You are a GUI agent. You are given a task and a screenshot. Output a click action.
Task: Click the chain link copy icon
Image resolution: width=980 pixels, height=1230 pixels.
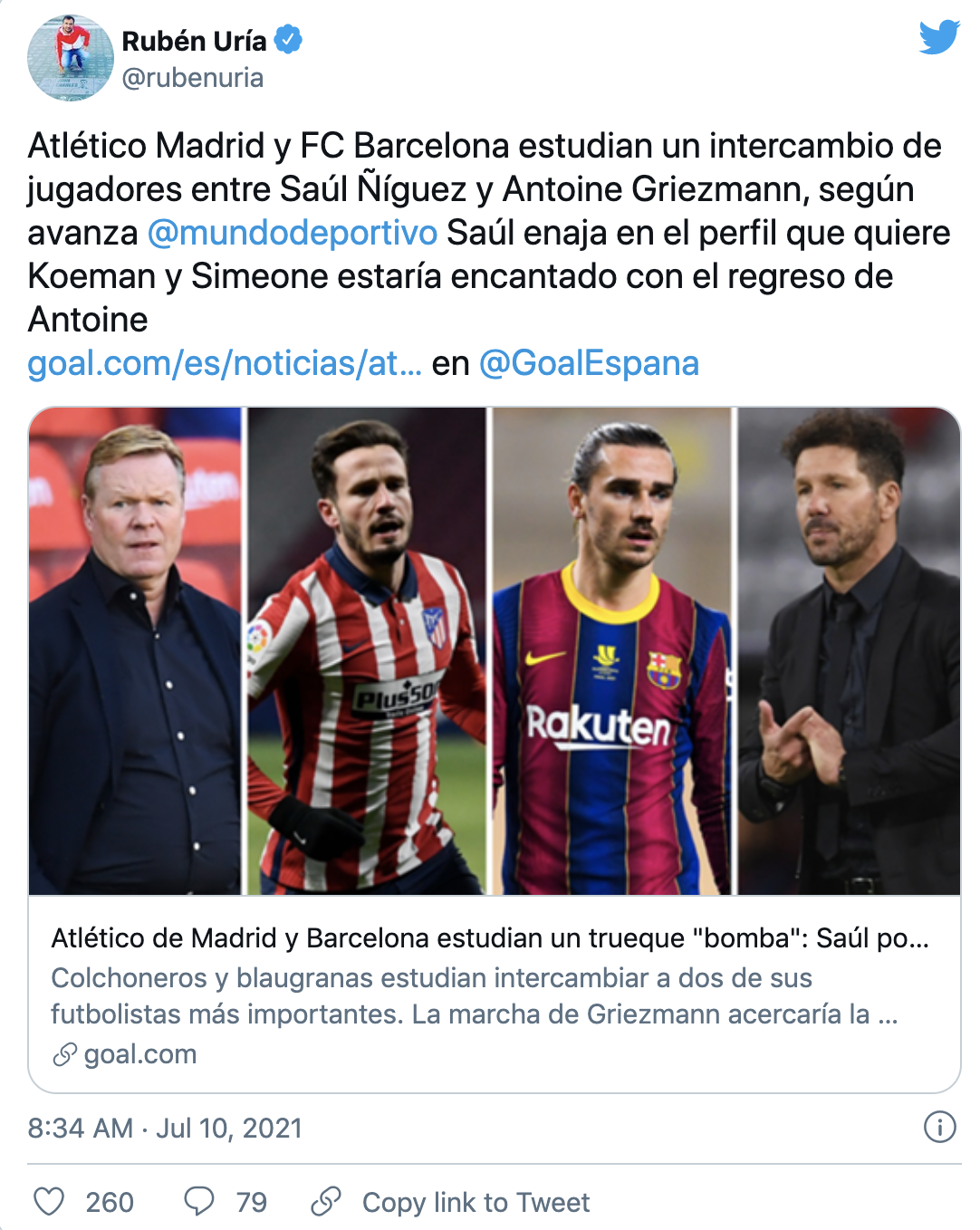[326, 1202]
